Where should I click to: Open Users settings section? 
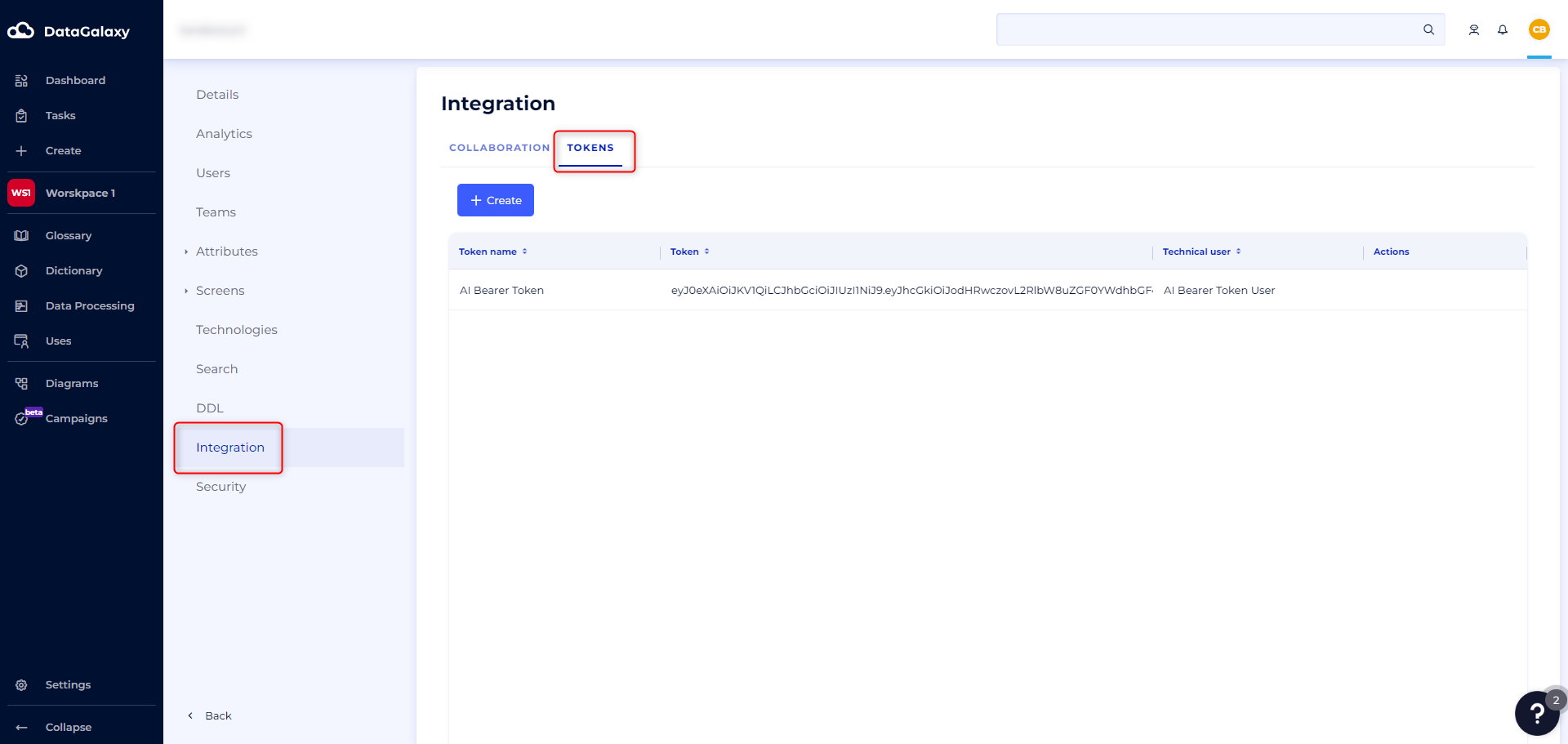point(213,173)
